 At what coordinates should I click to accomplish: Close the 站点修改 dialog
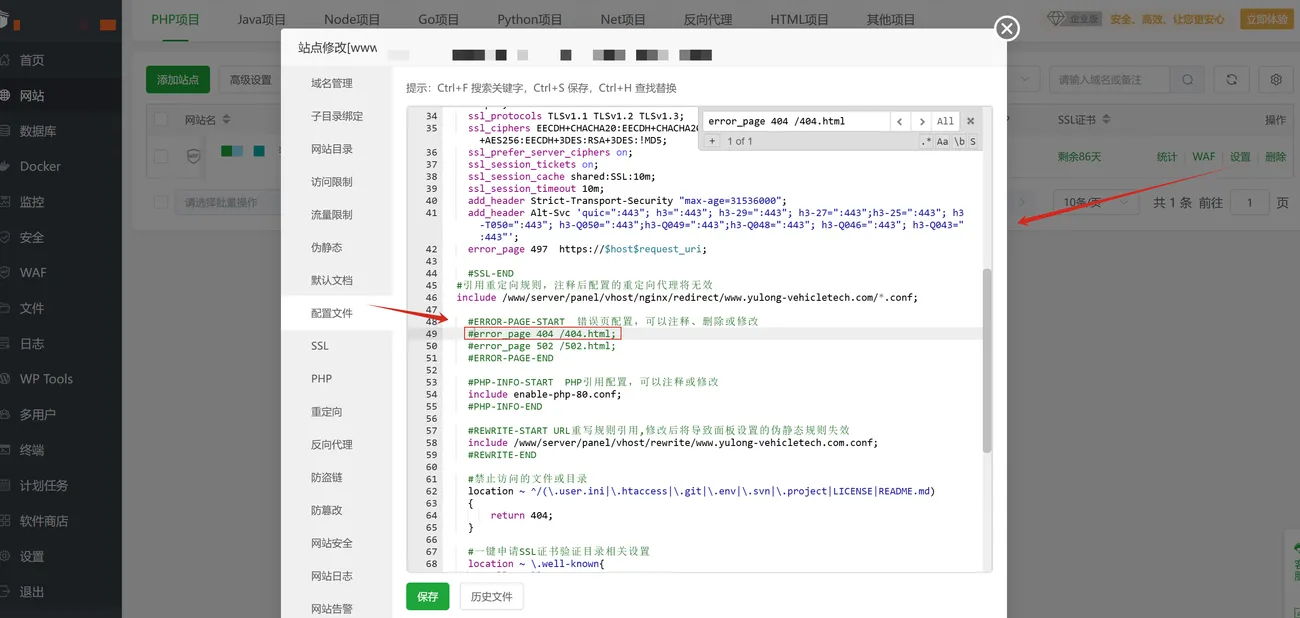1007,28
